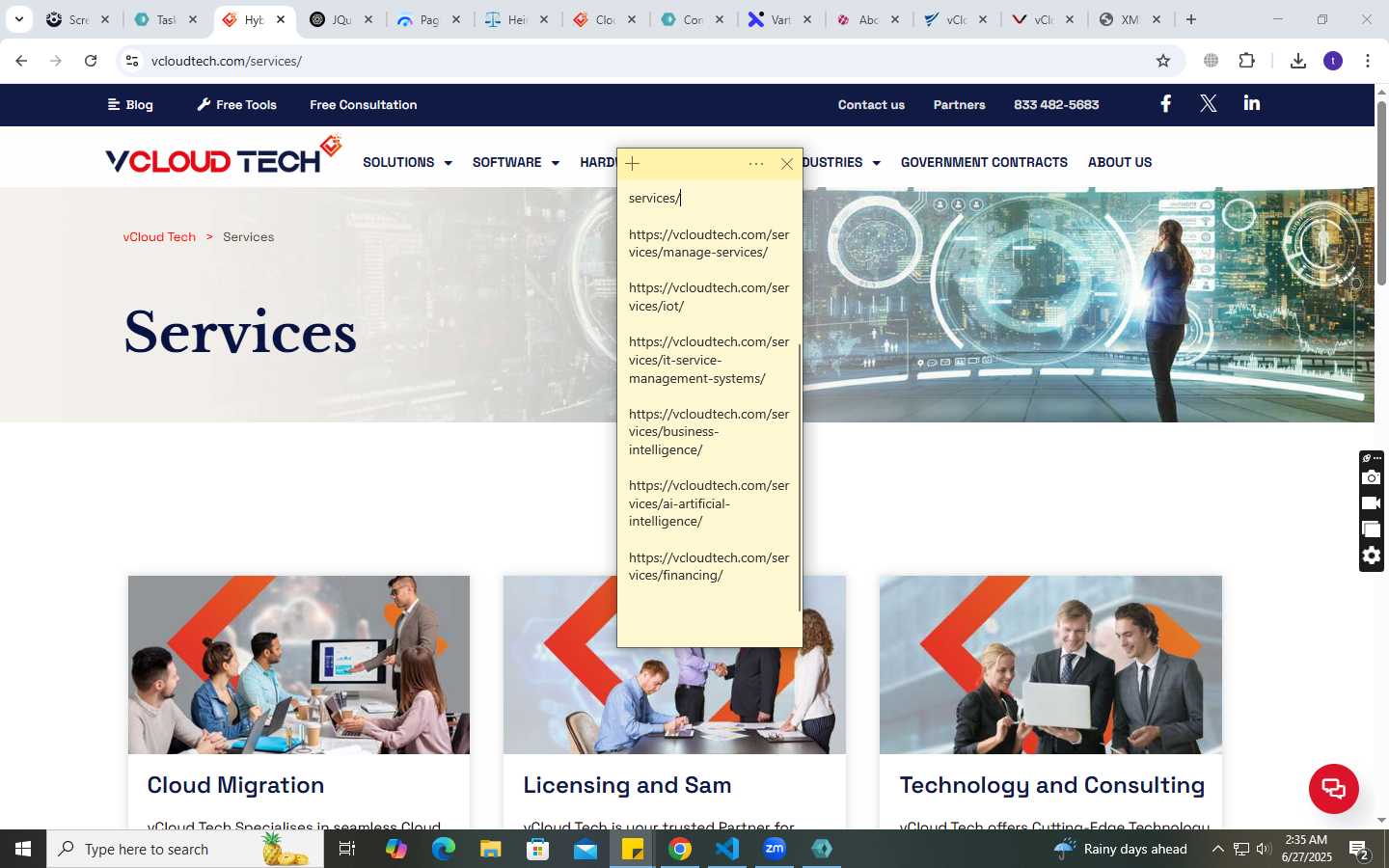
Task: Open the Cloud Migration card image
Action: 299,665
